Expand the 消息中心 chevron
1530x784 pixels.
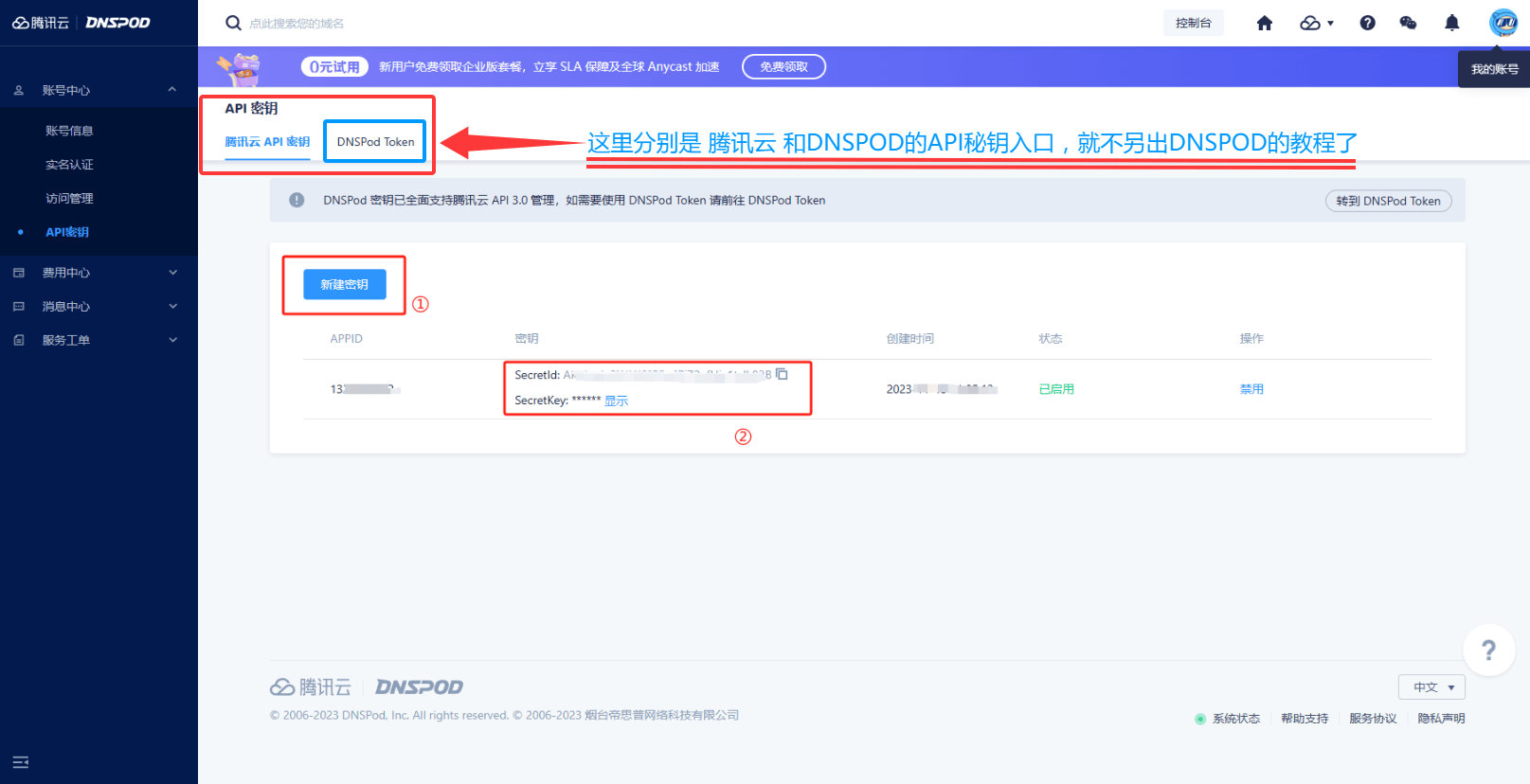[172, 307]
